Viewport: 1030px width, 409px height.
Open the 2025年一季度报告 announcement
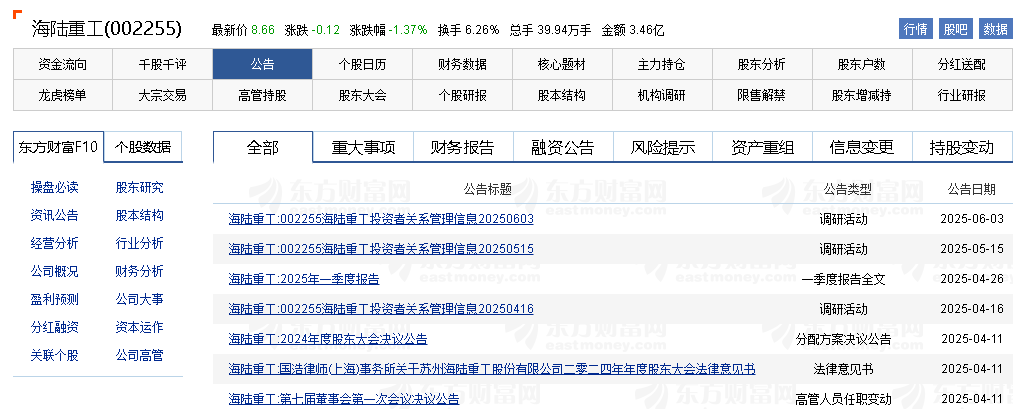(x=304, y=279)
